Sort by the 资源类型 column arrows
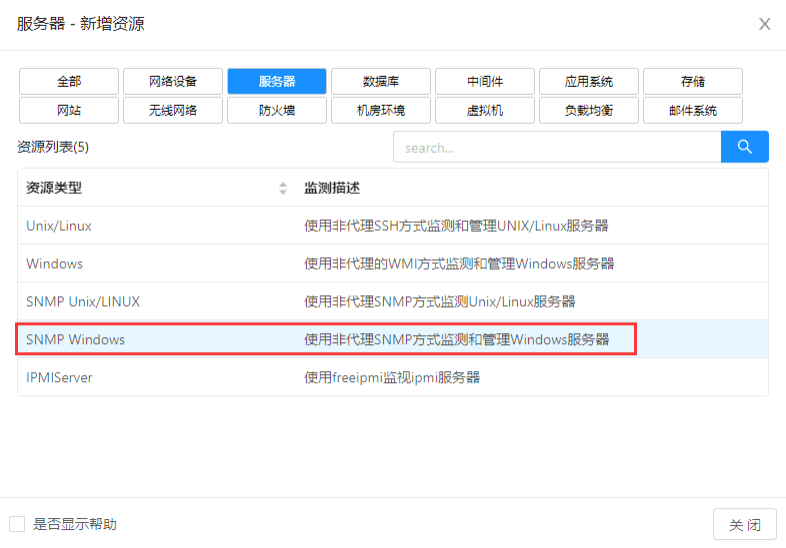Viewport: 786px width, 548px height. [283, 188]
